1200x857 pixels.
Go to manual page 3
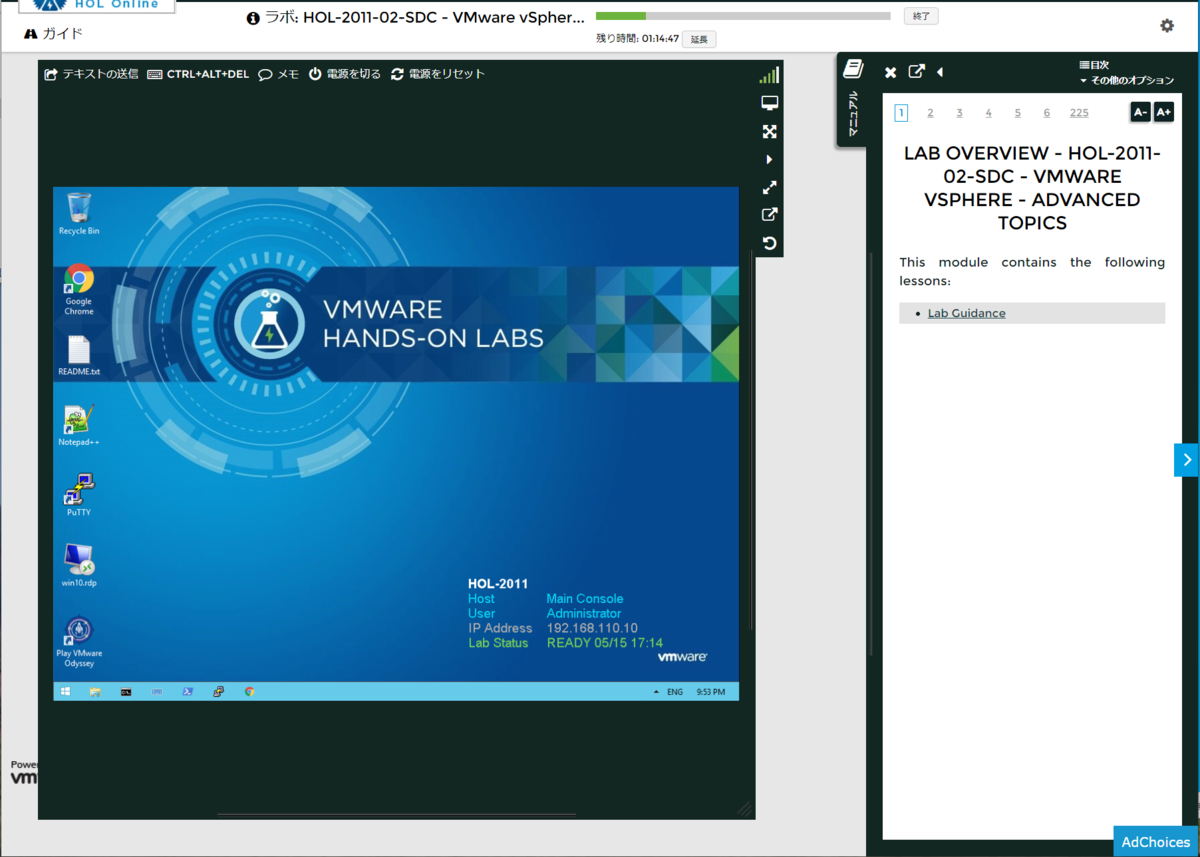pos(959,113)
